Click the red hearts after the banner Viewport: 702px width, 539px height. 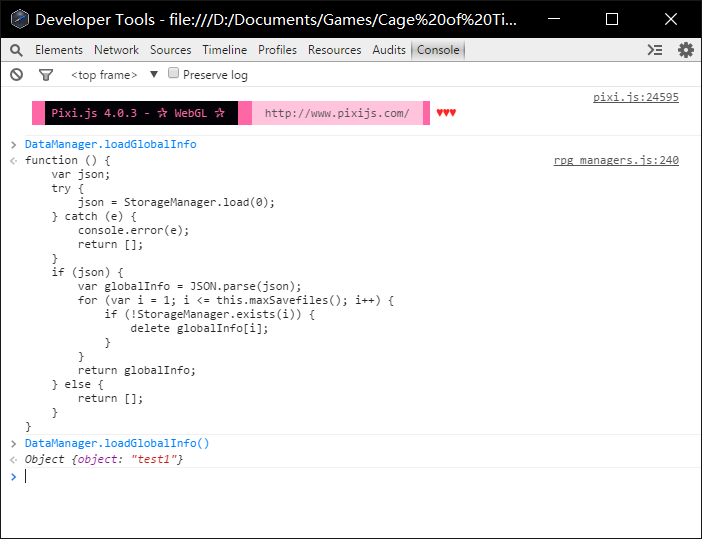pyautogui.click(x=446, y=112)
